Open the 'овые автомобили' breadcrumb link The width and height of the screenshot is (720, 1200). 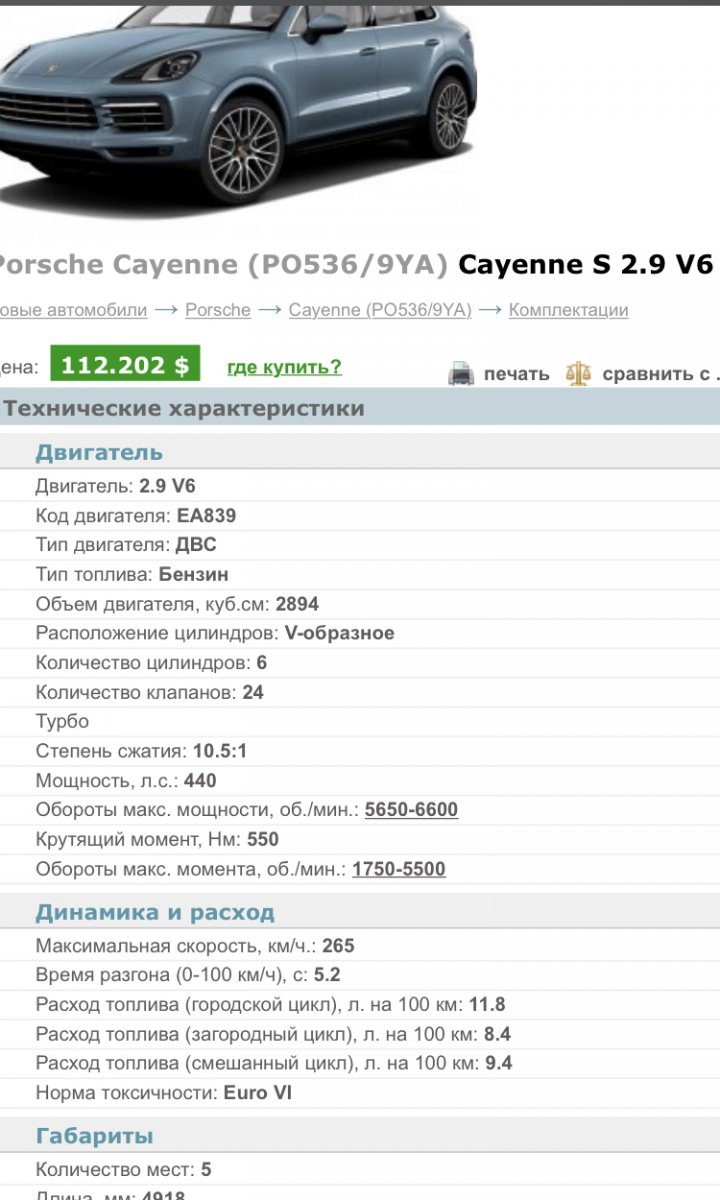coord(73,310)
